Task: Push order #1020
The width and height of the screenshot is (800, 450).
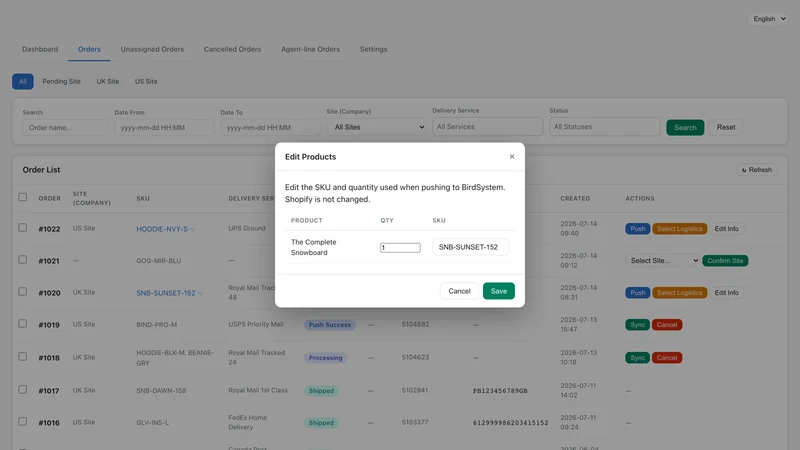Action: tap(637, 292)
